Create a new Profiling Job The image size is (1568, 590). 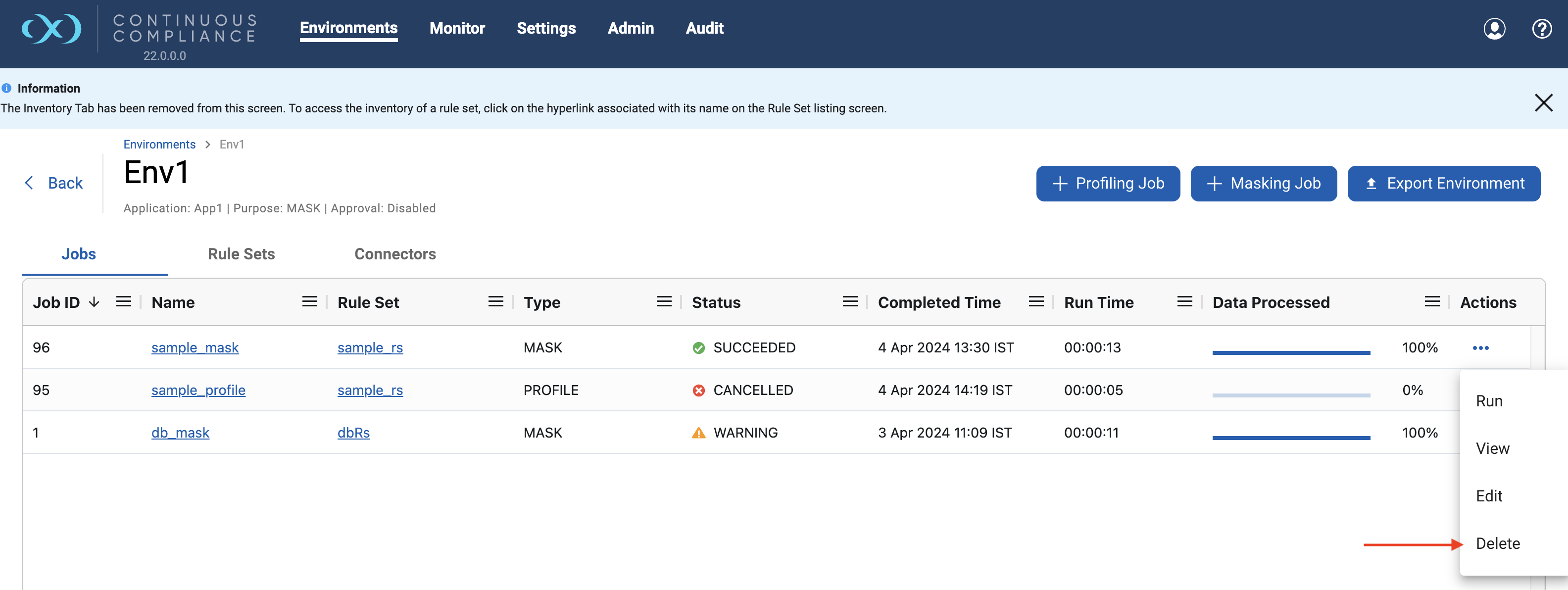[1107, 183]
